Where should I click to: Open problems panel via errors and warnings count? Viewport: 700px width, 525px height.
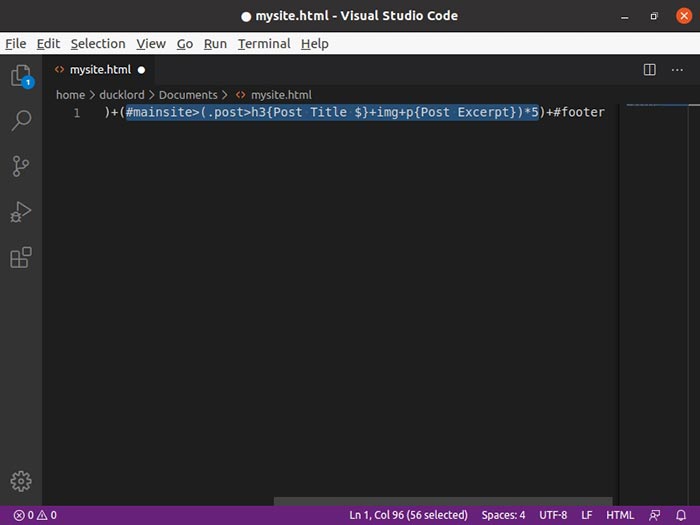[x=35, y=515]
